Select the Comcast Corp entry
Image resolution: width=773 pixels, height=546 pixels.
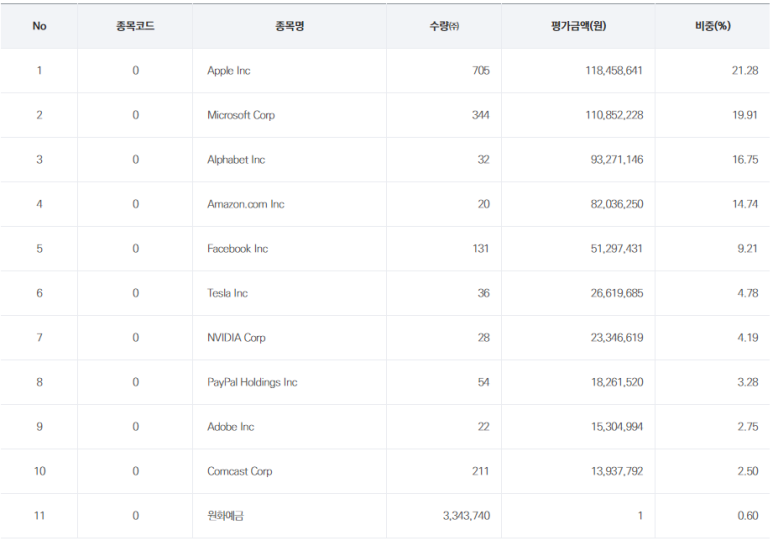pyautogui.click(x=240, y=471)
